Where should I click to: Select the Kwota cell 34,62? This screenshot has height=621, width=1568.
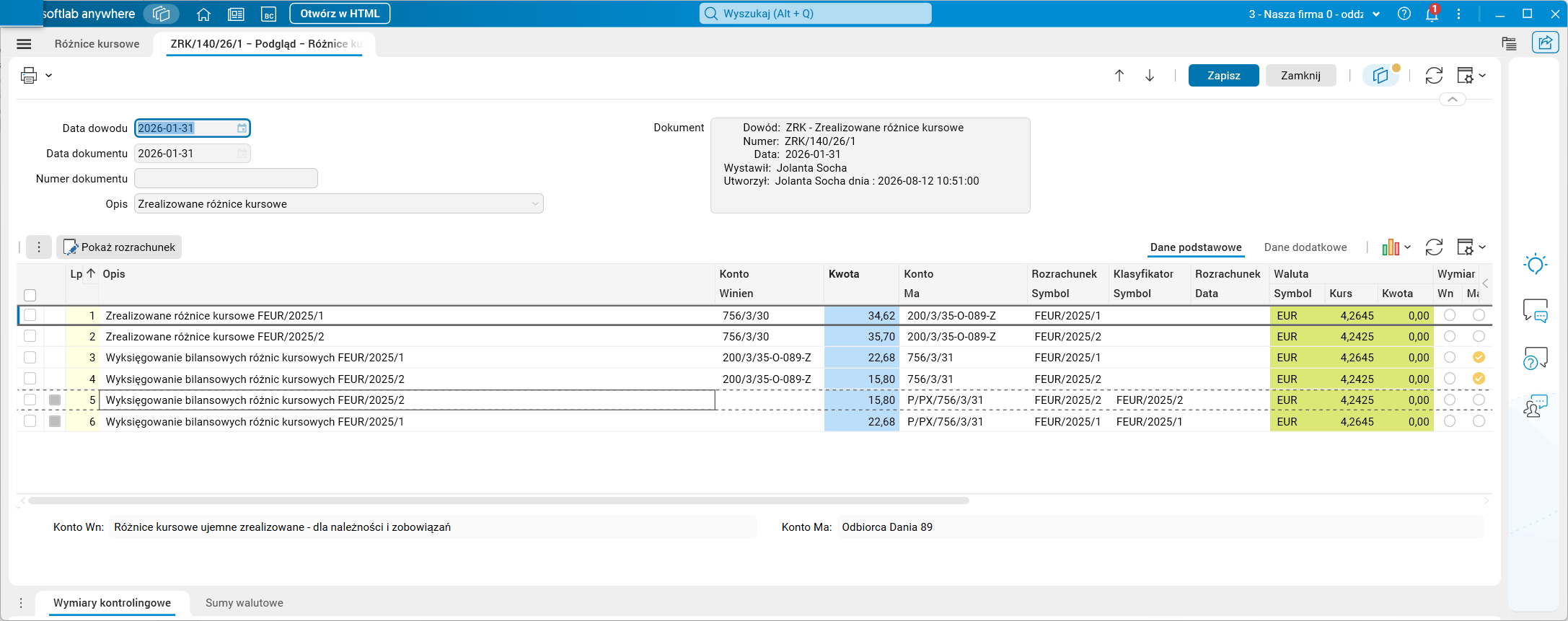862,315
